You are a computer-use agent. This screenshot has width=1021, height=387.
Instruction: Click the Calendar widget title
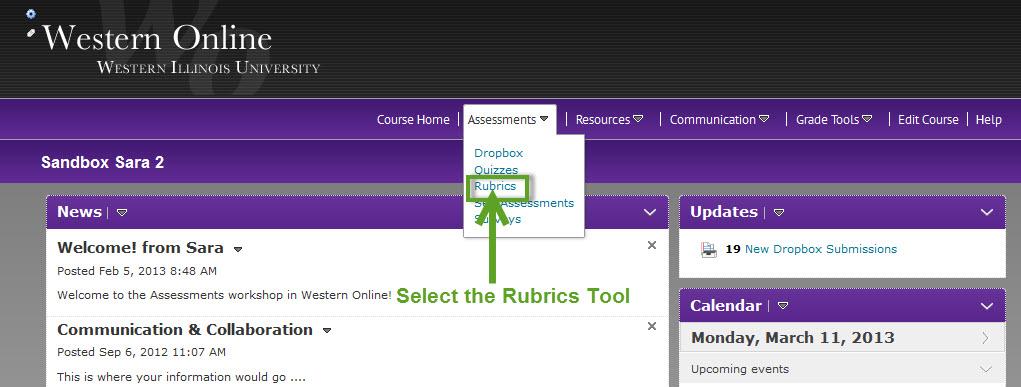726,306
